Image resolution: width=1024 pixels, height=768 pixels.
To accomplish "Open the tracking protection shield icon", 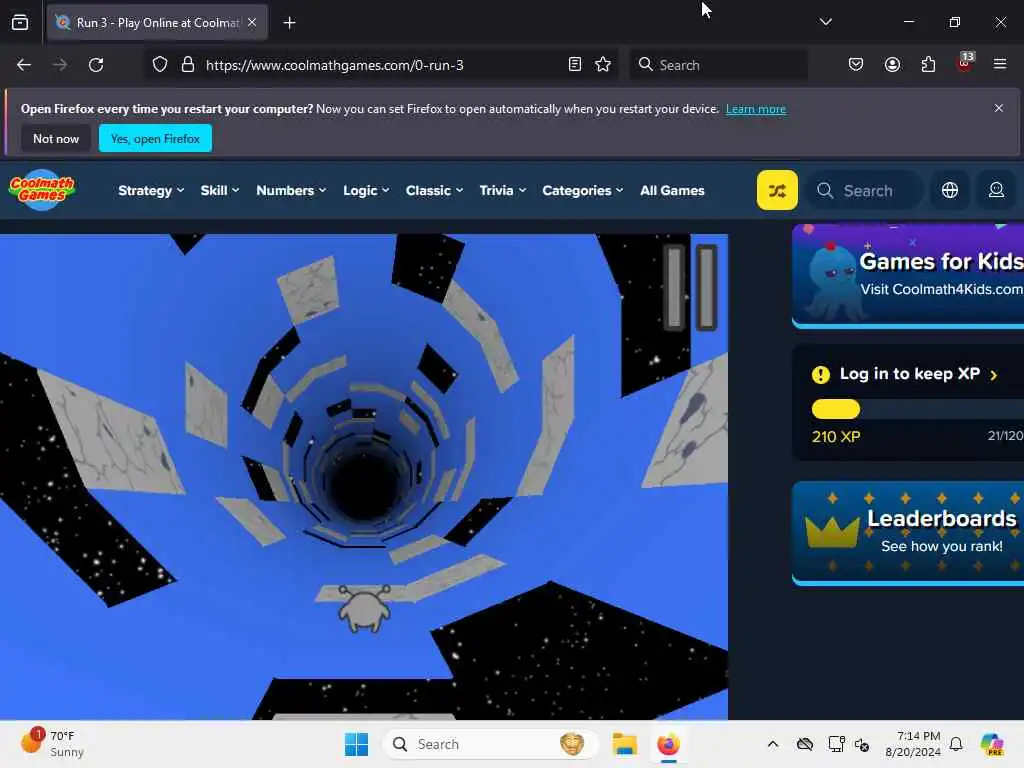I will click(160, 65).
